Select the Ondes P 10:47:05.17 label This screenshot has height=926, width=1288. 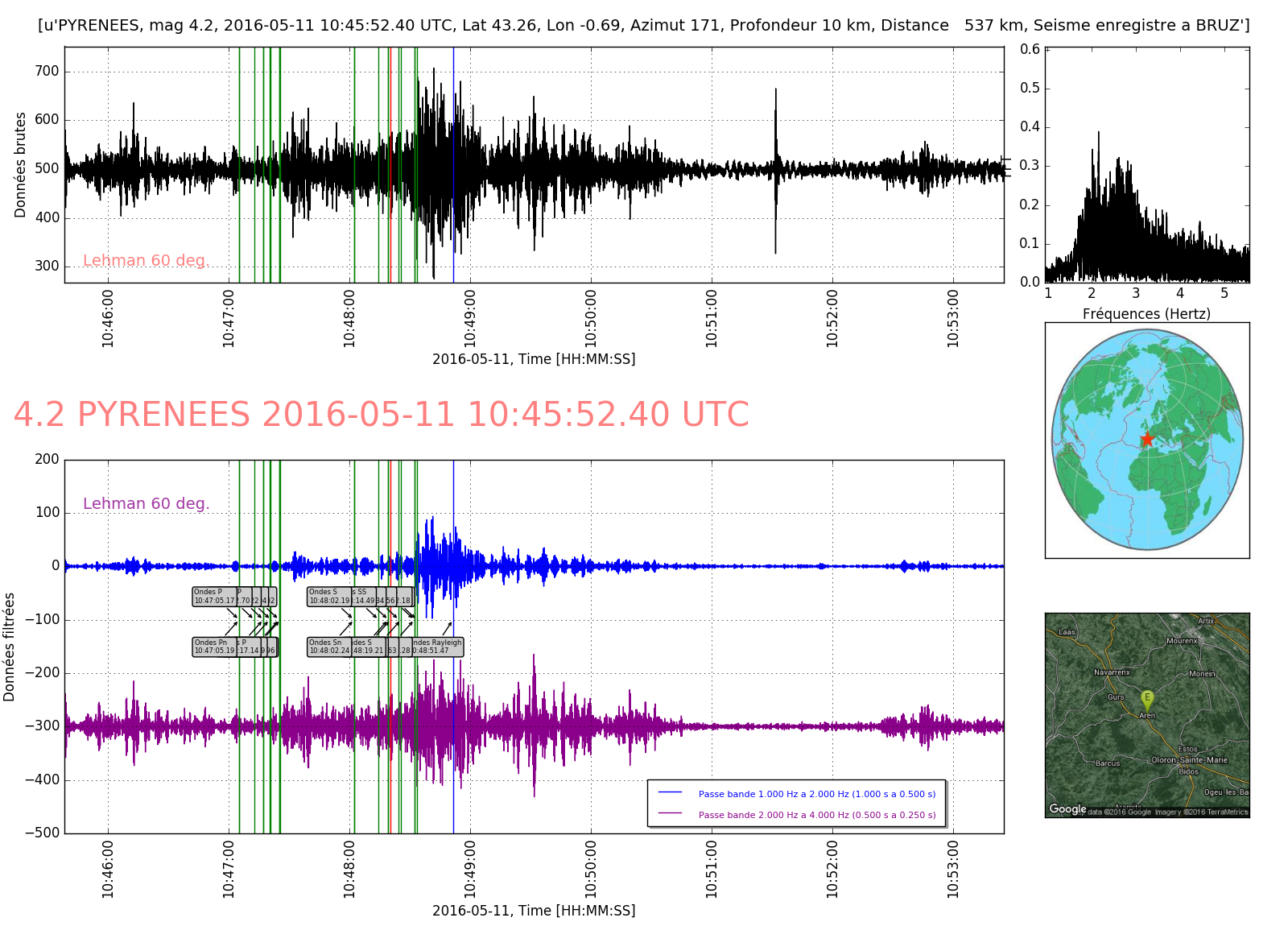(x=213, y=597)
